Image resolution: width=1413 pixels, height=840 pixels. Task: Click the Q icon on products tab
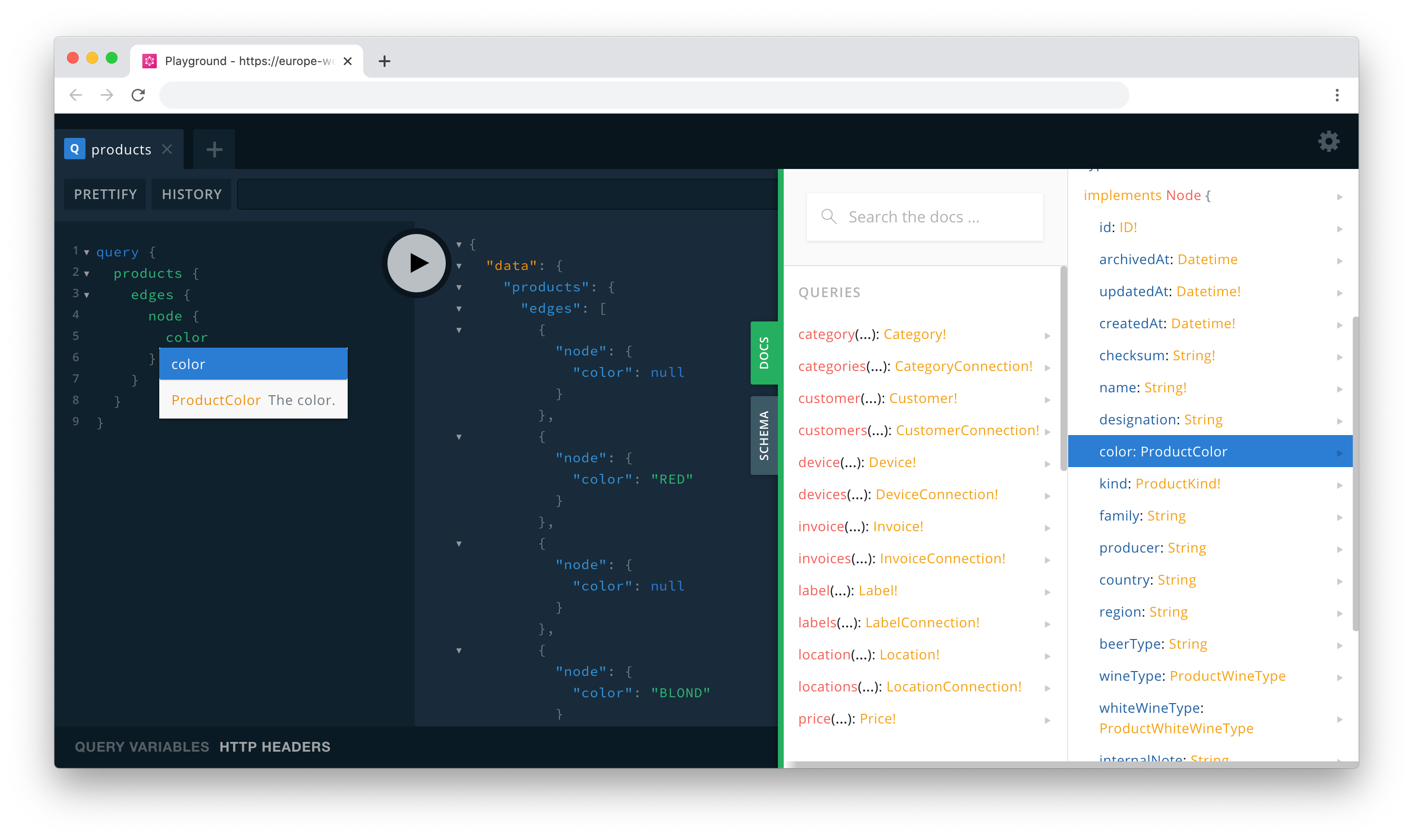[75, 149]
